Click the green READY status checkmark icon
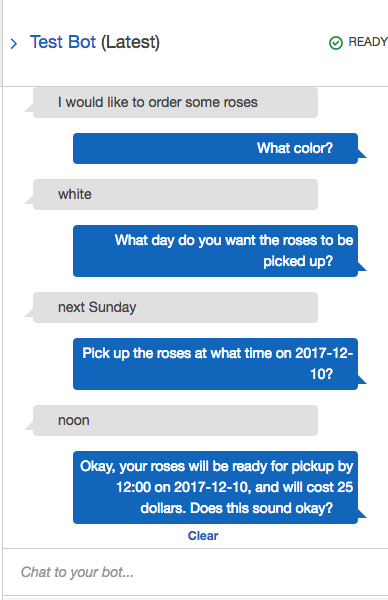The width and height of the screenshot is (388, 600). click(x=336, y=43)
